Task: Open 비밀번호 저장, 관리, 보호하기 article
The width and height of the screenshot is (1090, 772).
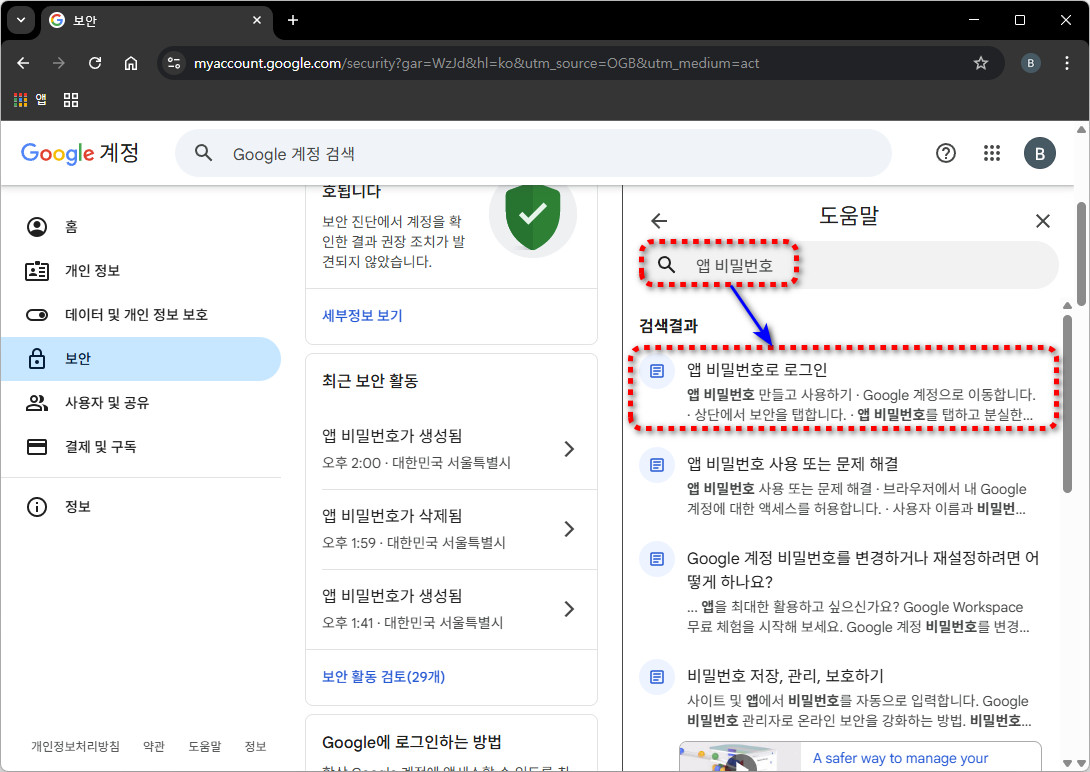Action: (843, 697)
